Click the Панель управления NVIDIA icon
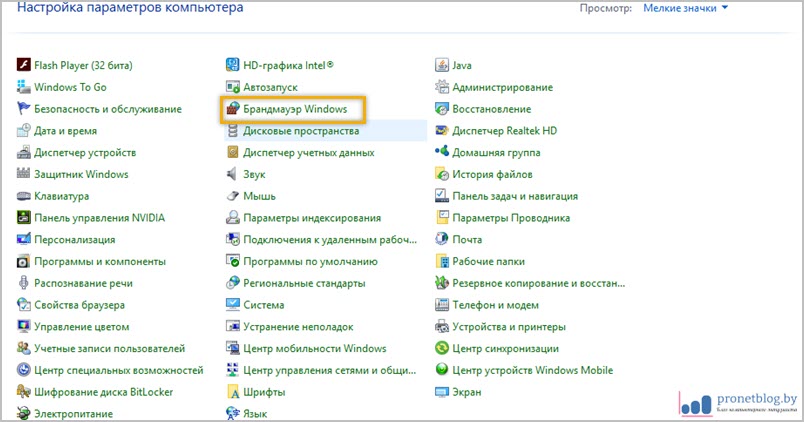 (x=24, y=218)
